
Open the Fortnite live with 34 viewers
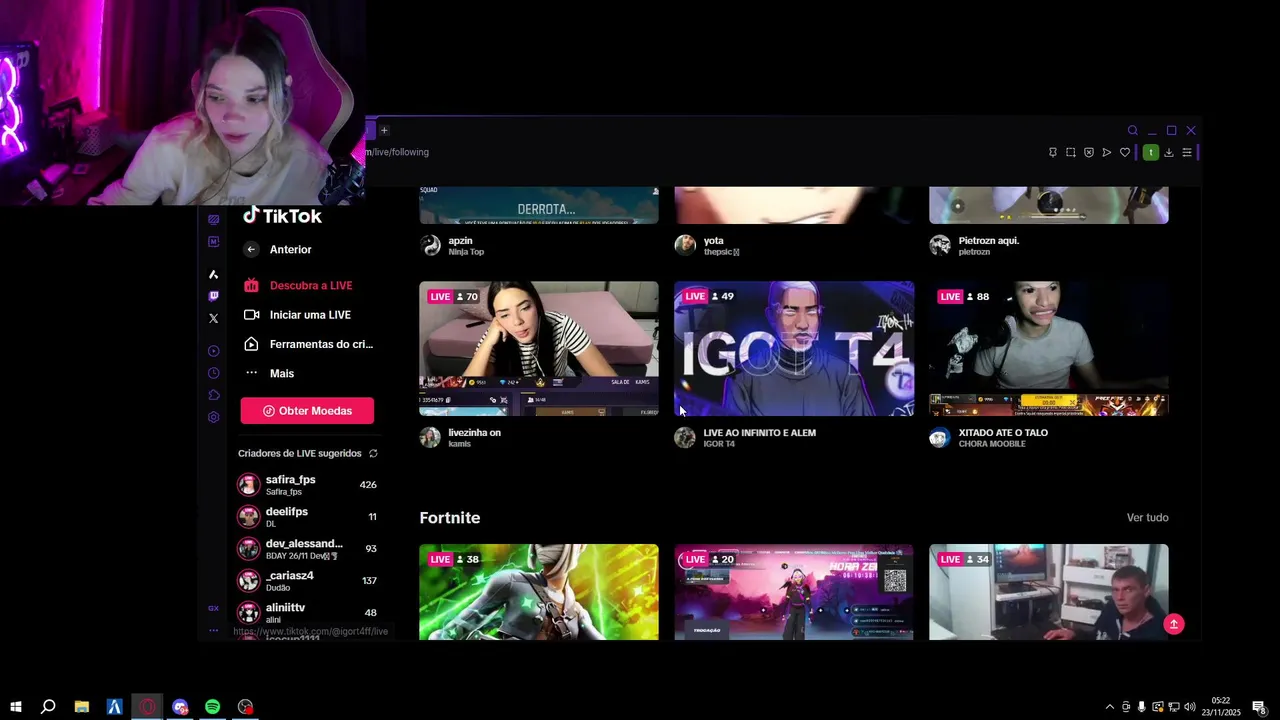pos(1049,592)
